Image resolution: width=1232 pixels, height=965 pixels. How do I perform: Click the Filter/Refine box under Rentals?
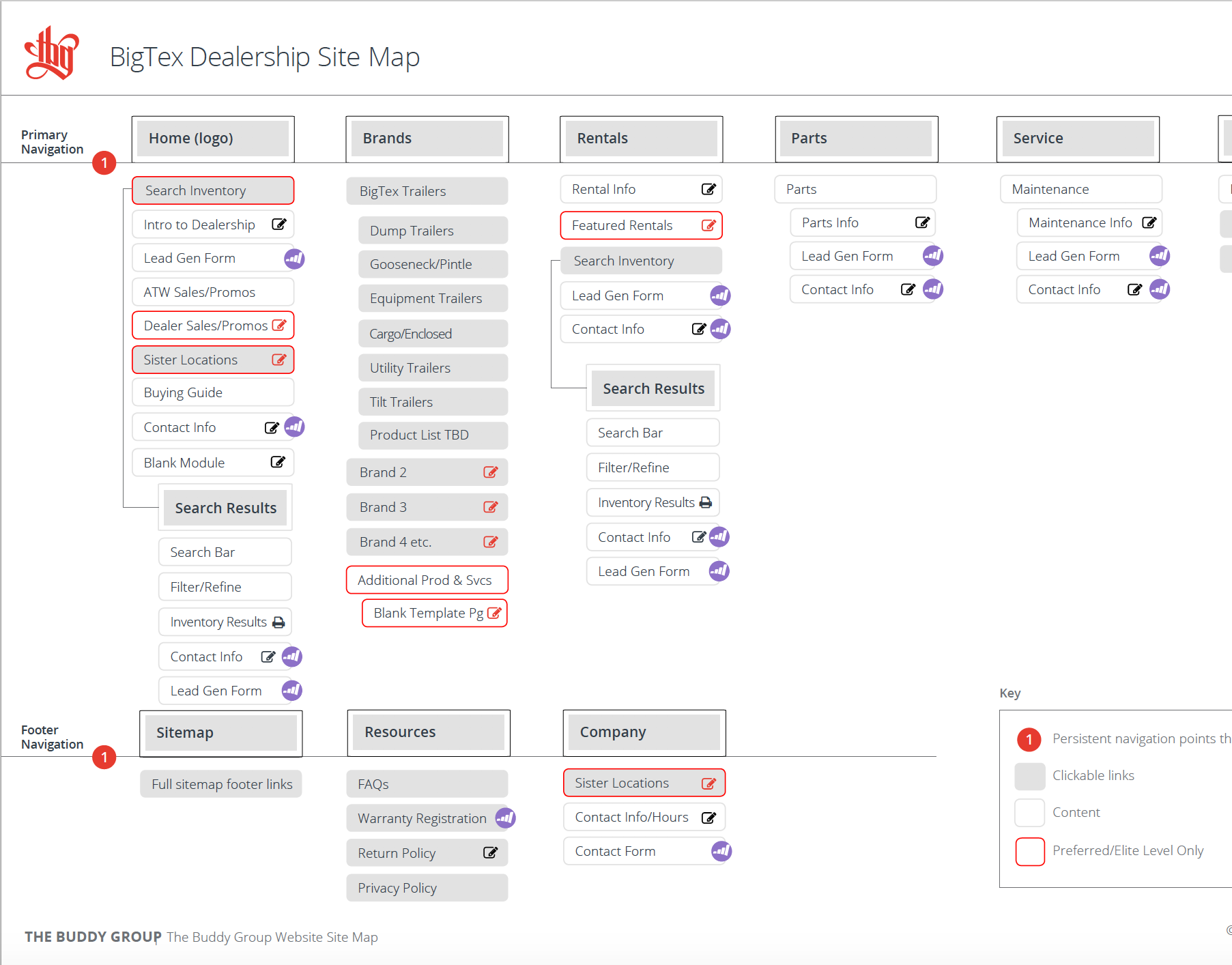pyautogui.click(x=653, y=467)
